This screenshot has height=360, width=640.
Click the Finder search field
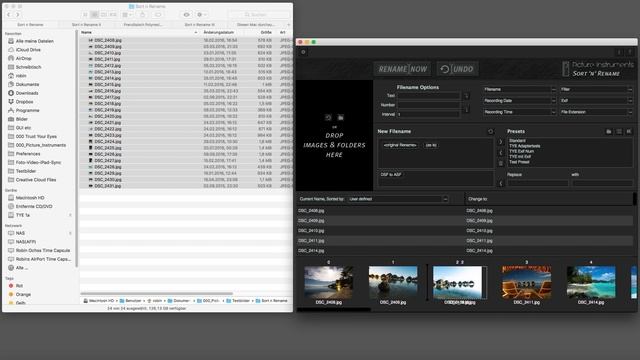[259, 15]
